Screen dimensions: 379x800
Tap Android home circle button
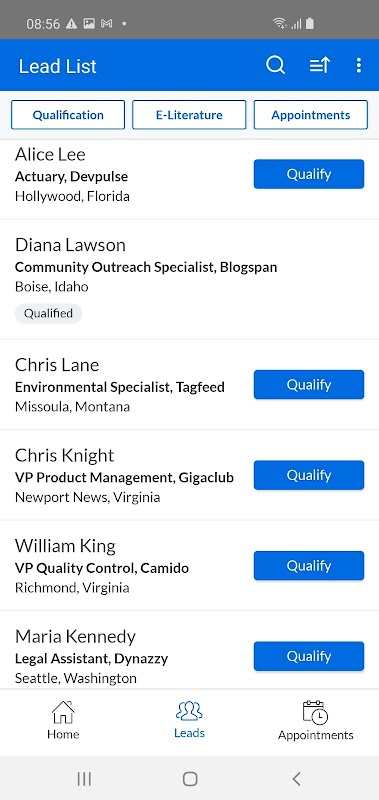pos(190,779)
